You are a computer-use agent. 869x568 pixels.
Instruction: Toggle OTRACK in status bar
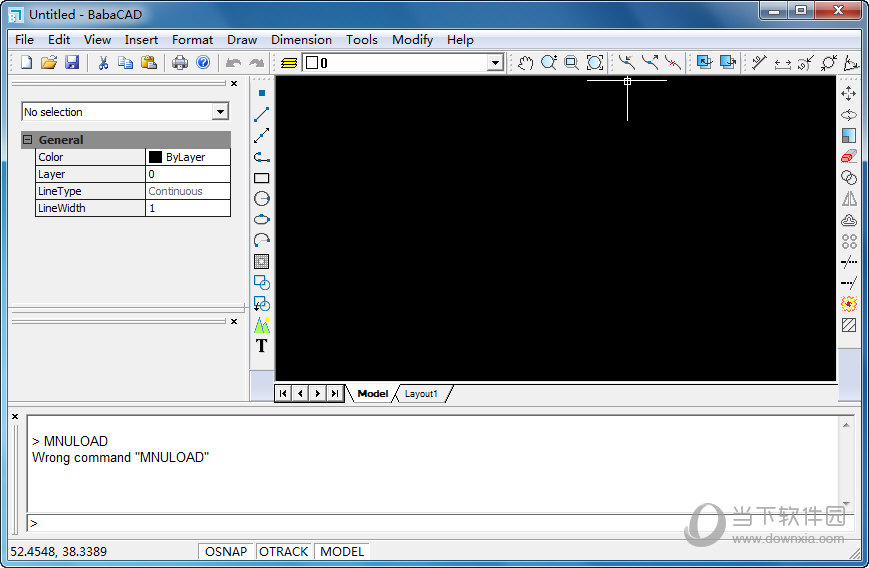pyautogui.click(x=283, y=551)
